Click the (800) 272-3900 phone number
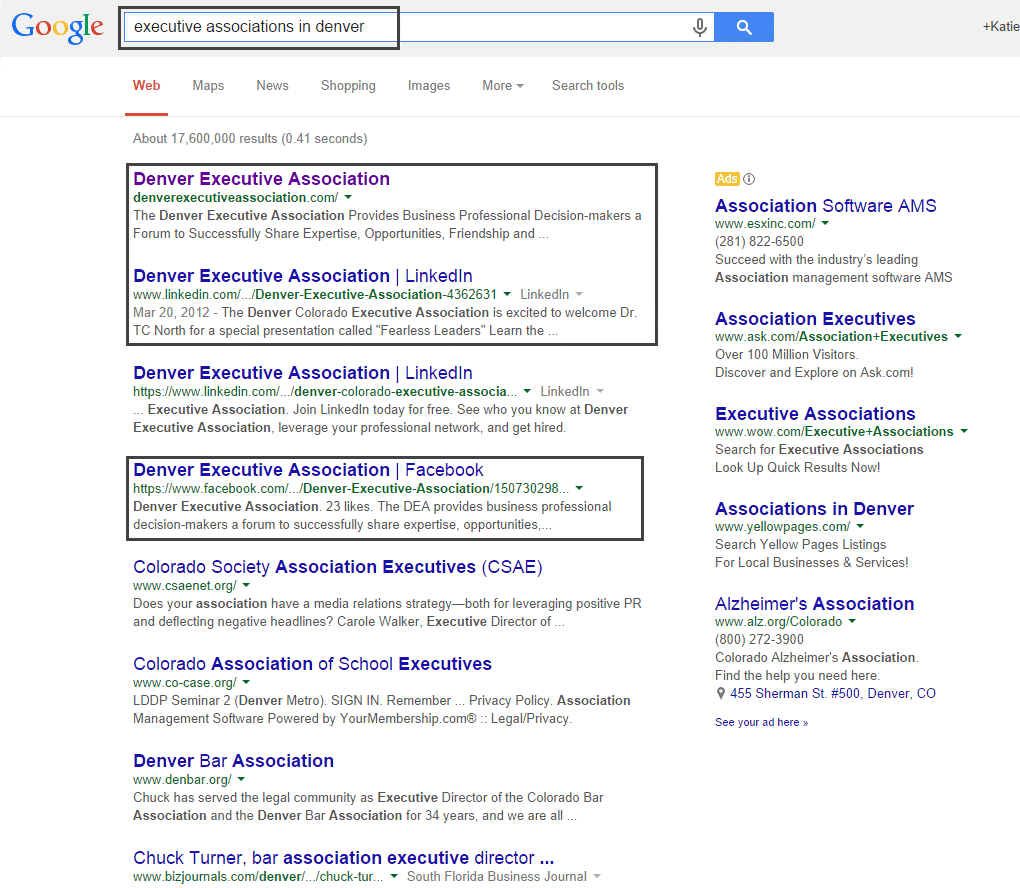Image resolution: width=1020 pixels, height=888 pixels. coord(759,639)
